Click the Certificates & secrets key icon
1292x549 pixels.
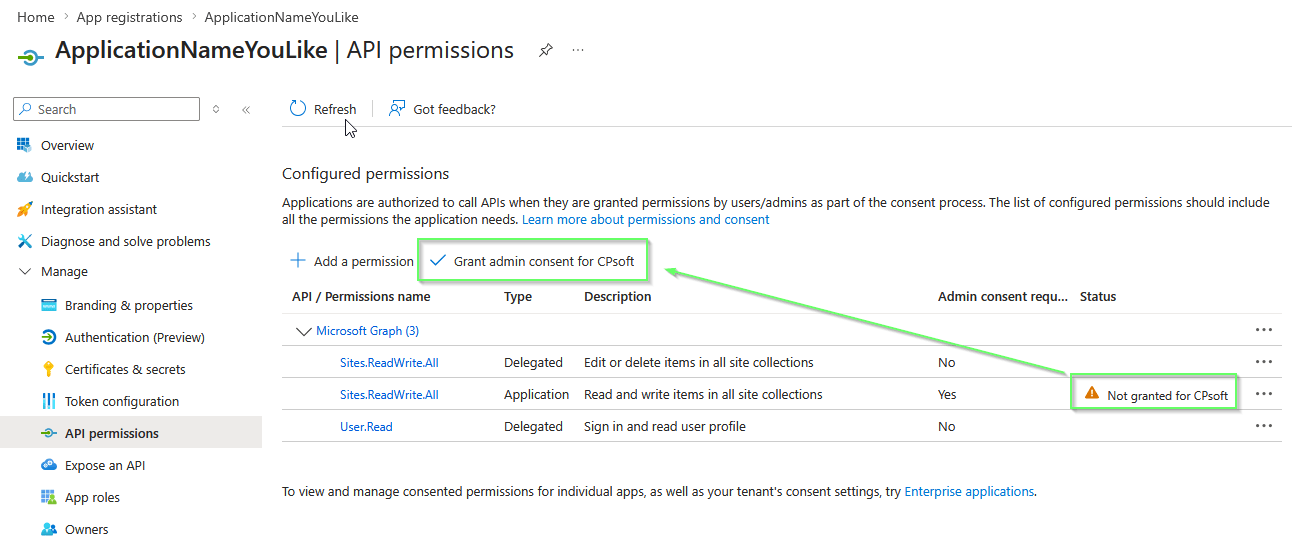pos(48,369)
